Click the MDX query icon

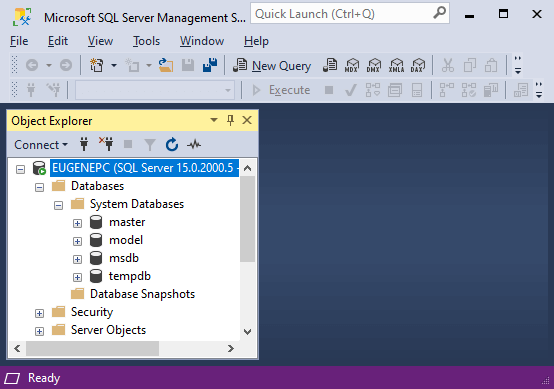(x=352, y=65)
